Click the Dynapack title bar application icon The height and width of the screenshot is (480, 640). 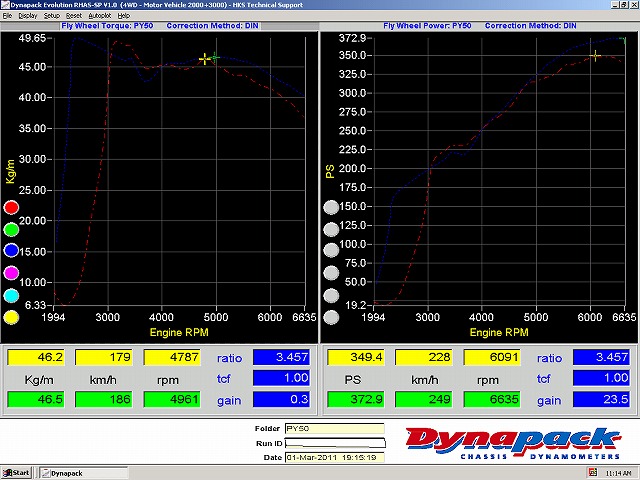(x=5, y=5)
